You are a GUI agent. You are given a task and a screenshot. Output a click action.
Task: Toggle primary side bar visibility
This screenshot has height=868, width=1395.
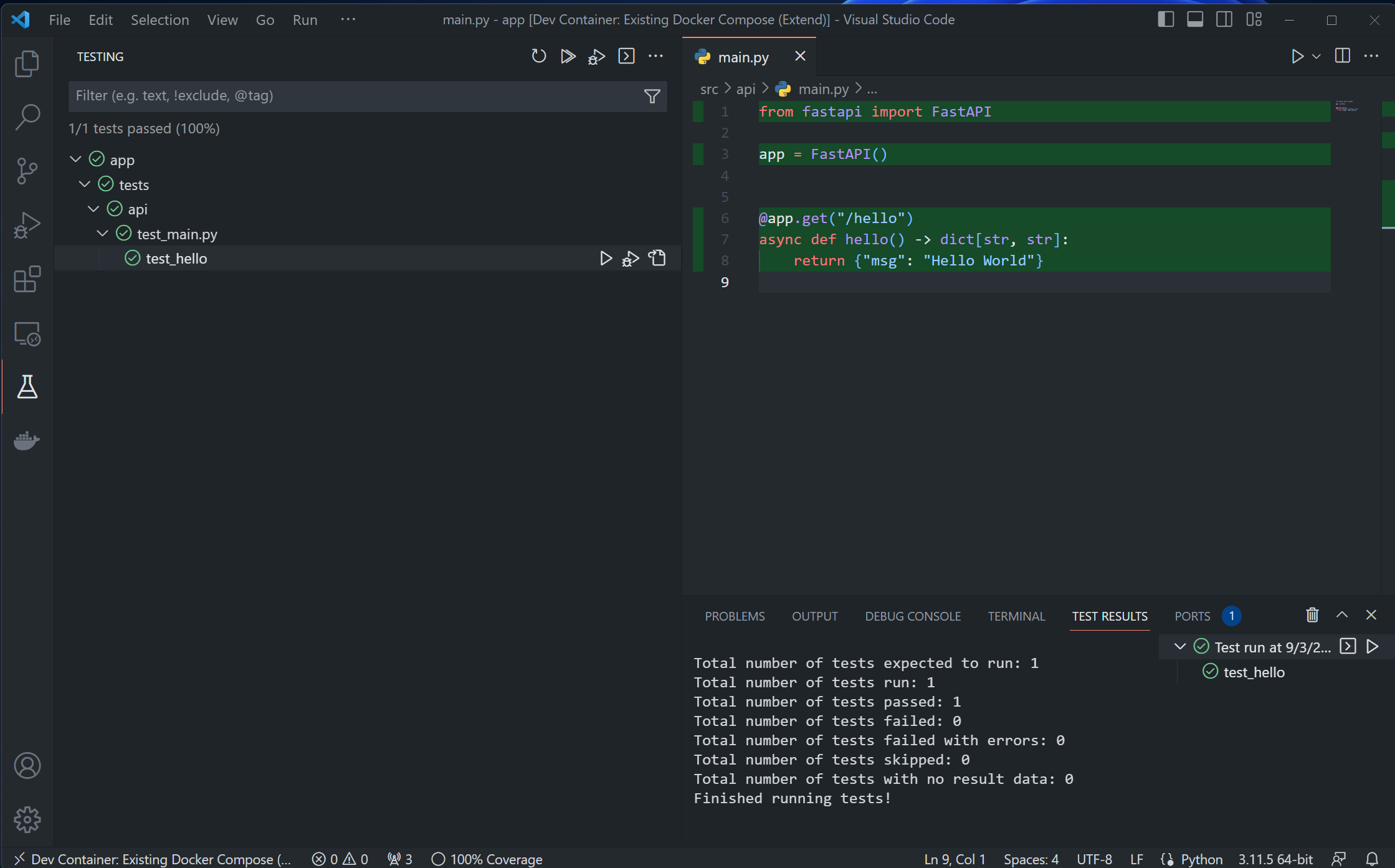(x=1166, y=19)
